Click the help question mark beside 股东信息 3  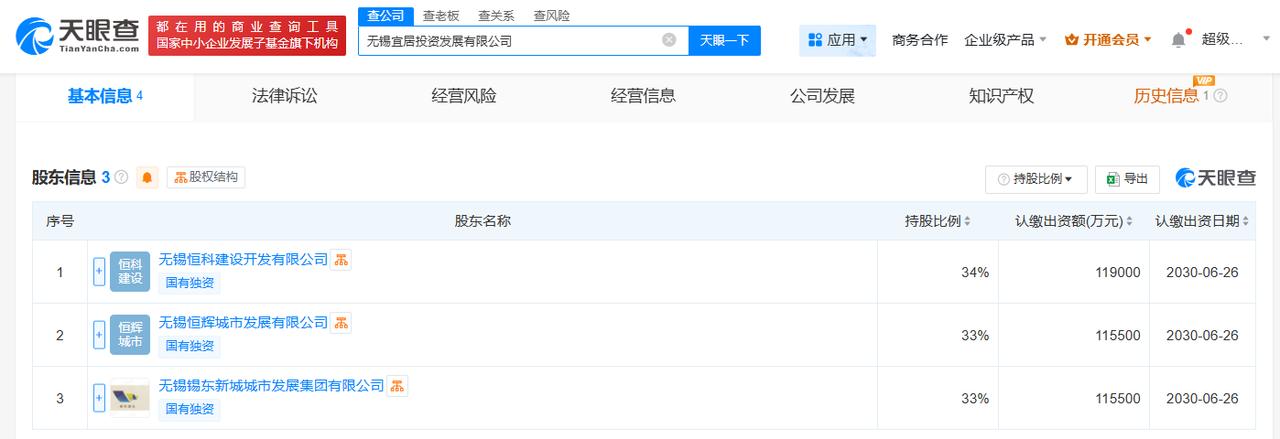click(121, 178)
